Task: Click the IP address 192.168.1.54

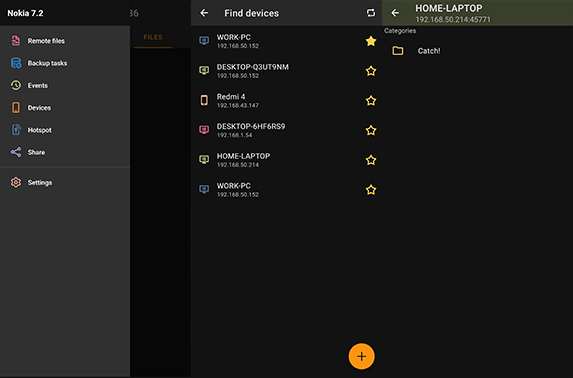Action: (x=234, y=135)
